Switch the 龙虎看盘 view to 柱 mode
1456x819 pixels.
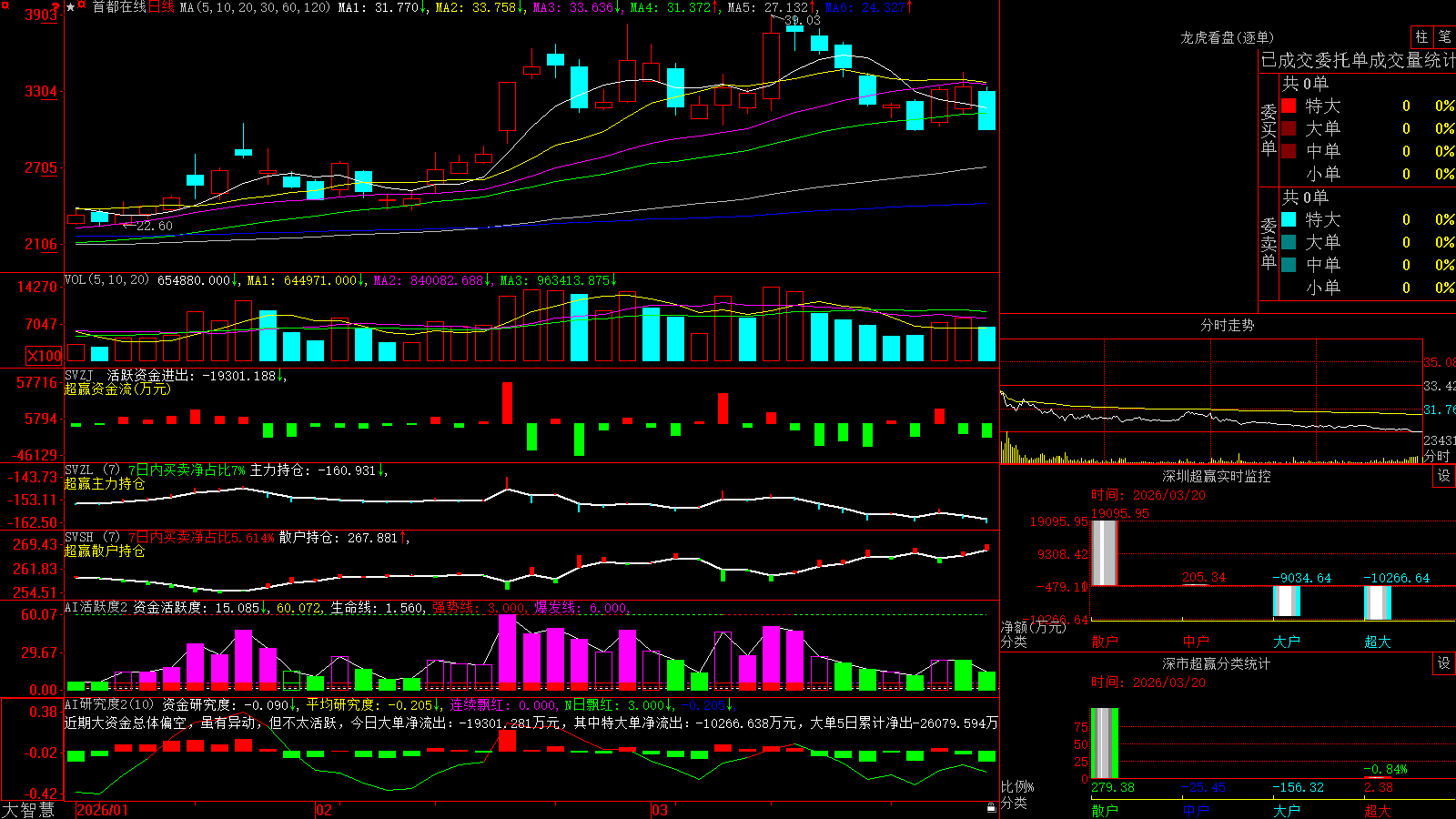point(1421,36)
